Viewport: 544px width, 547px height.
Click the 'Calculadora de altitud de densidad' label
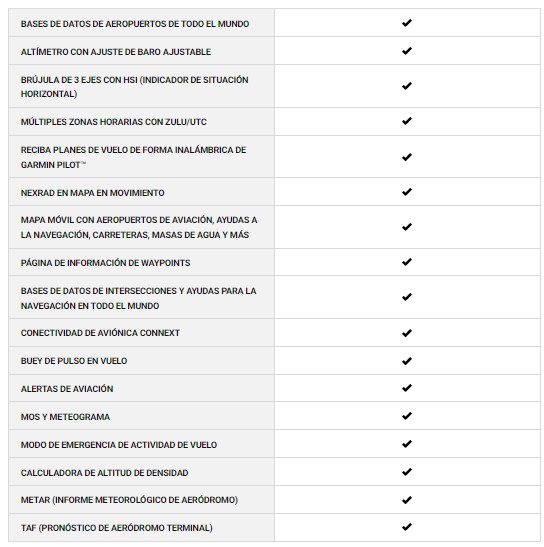pos(104,473)
